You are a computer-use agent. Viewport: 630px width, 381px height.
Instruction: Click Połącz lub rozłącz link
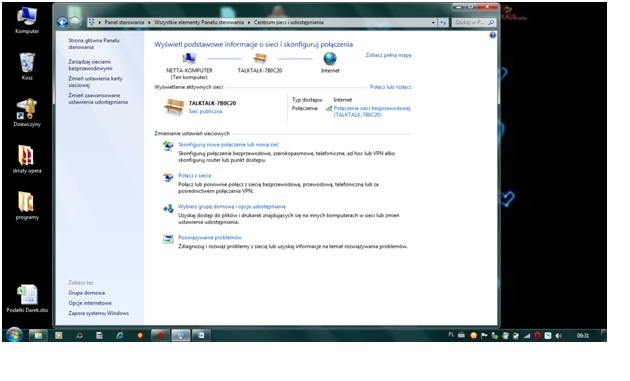[x=391, y=87]
